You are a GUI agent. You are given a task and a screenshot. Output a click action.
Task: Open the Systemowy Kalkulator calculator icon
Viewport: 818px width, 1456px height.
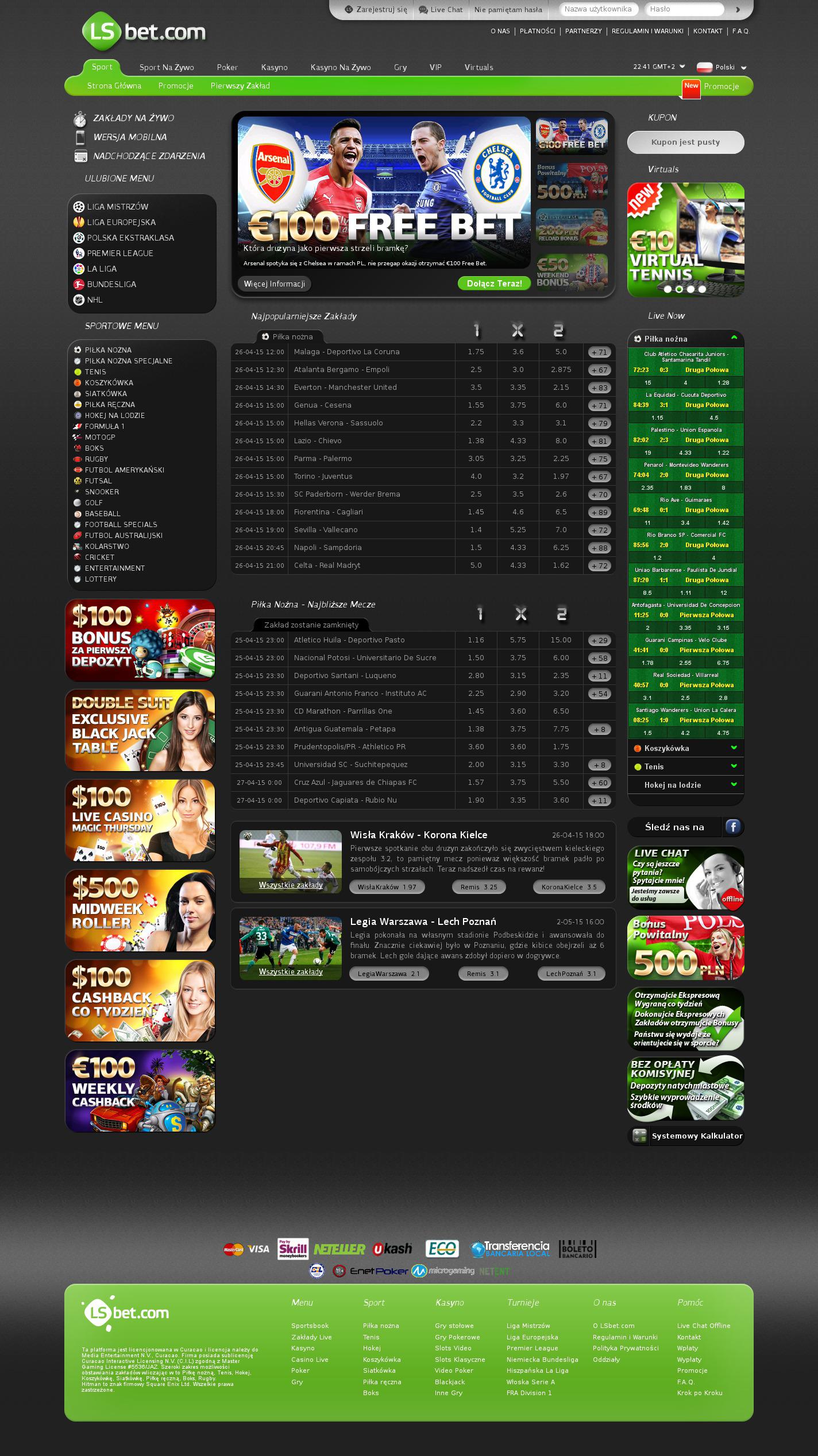click(x=639, y=1136)
